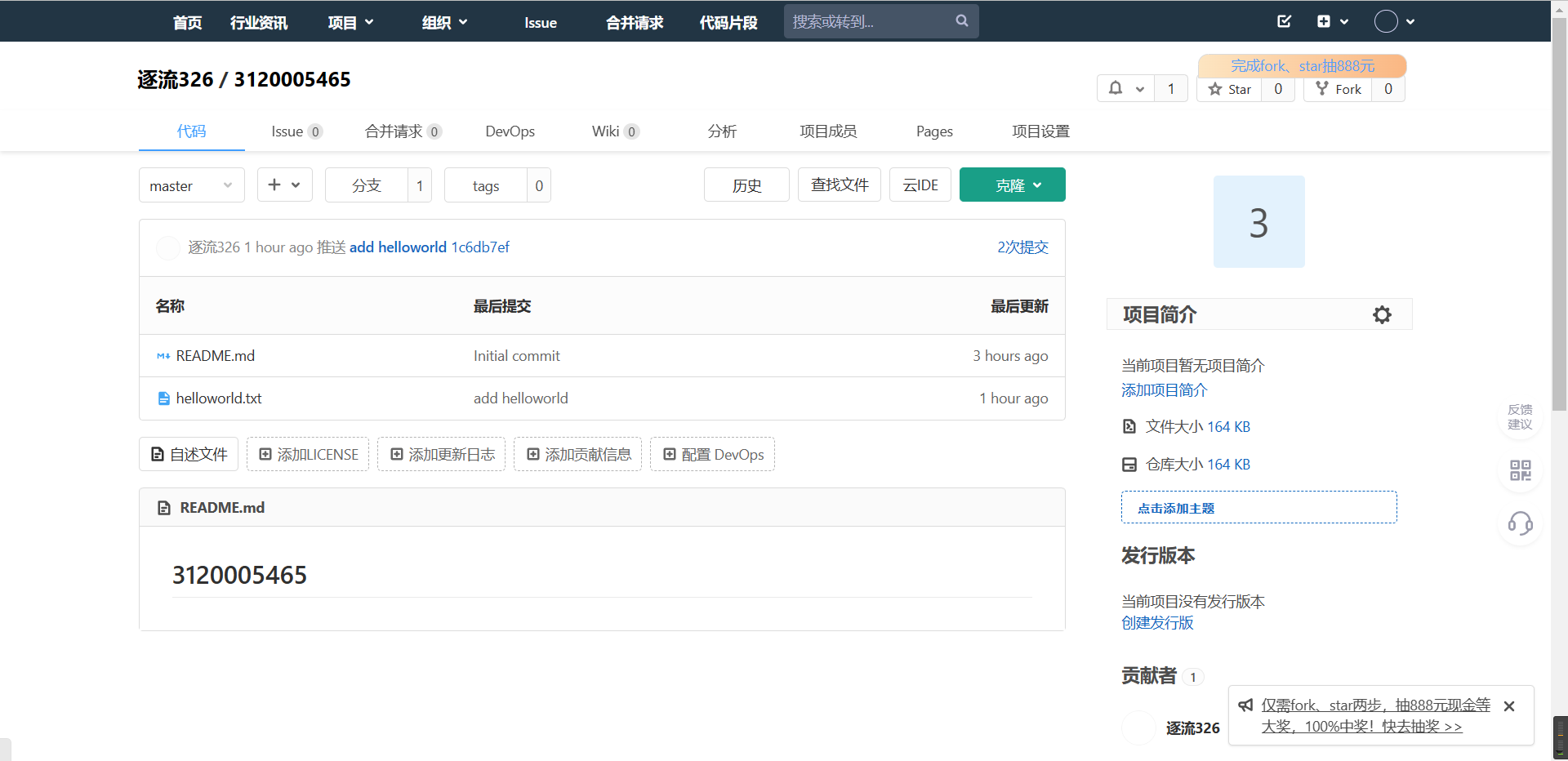Open the 克隆 clone dropdown
This screenshot has width=1568, height=761.
pyautogui.click(x=1013, y=185)
